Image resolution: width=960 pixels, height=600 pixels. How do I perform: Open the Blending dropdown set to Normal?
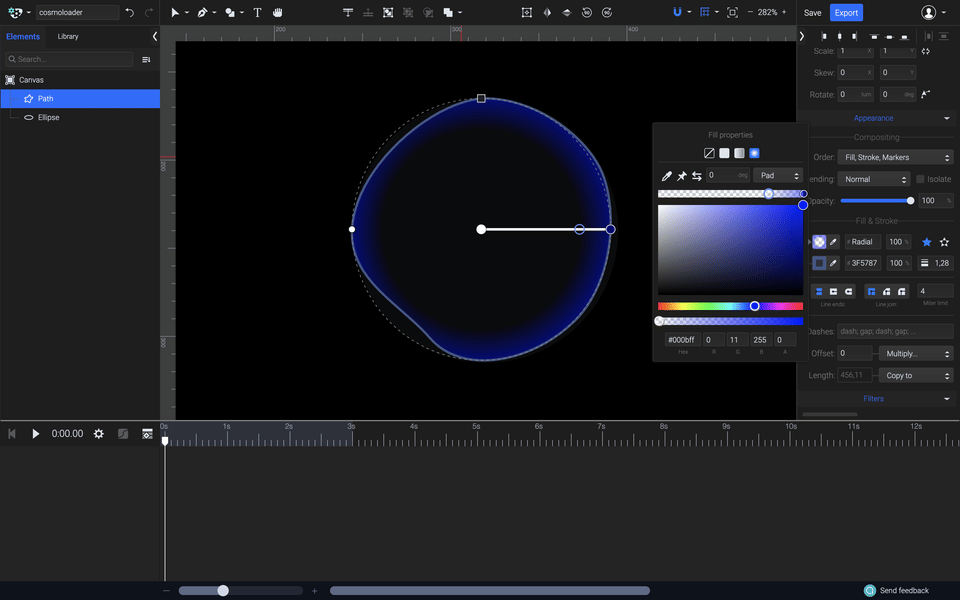873,178
